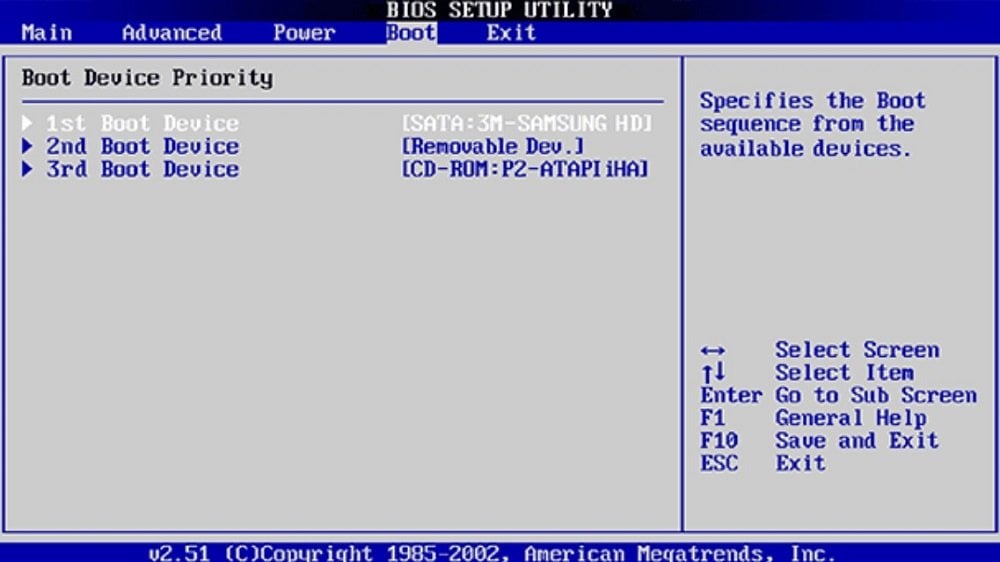Click the American Megatrends copyright line

coord(492,552)
